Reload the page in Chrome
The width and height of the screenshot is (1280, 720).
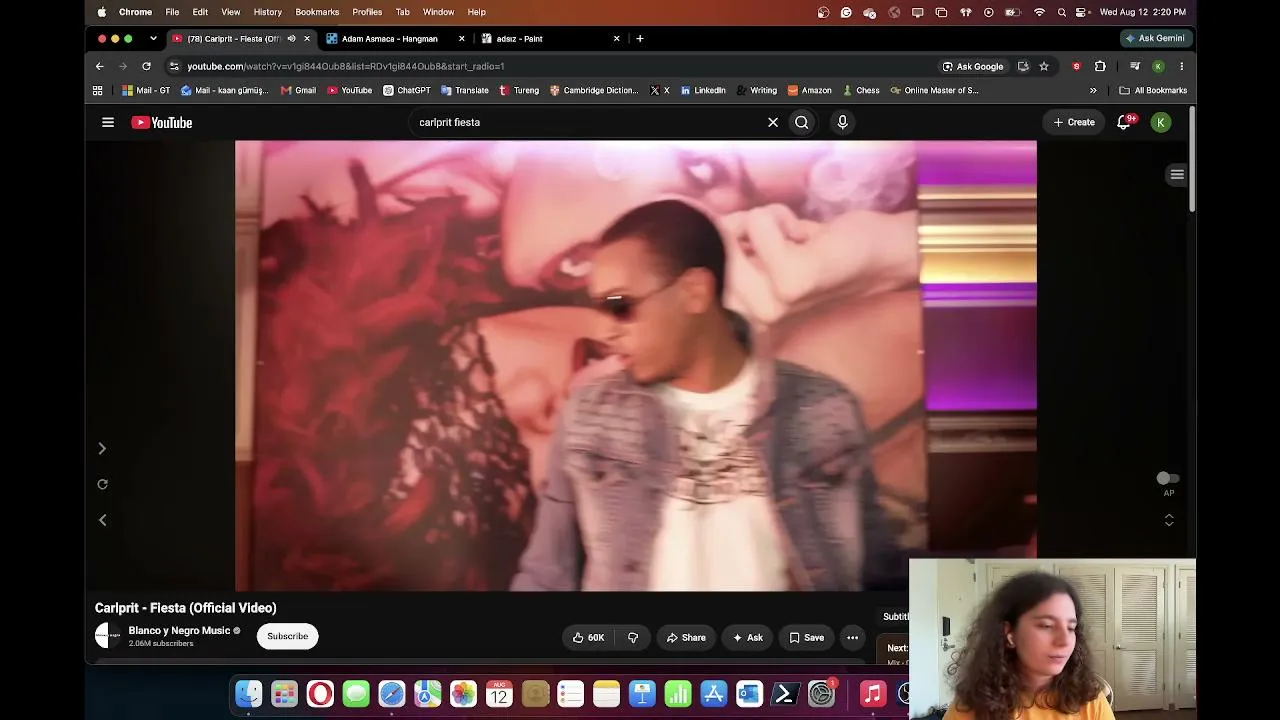(x=146, y=66)
